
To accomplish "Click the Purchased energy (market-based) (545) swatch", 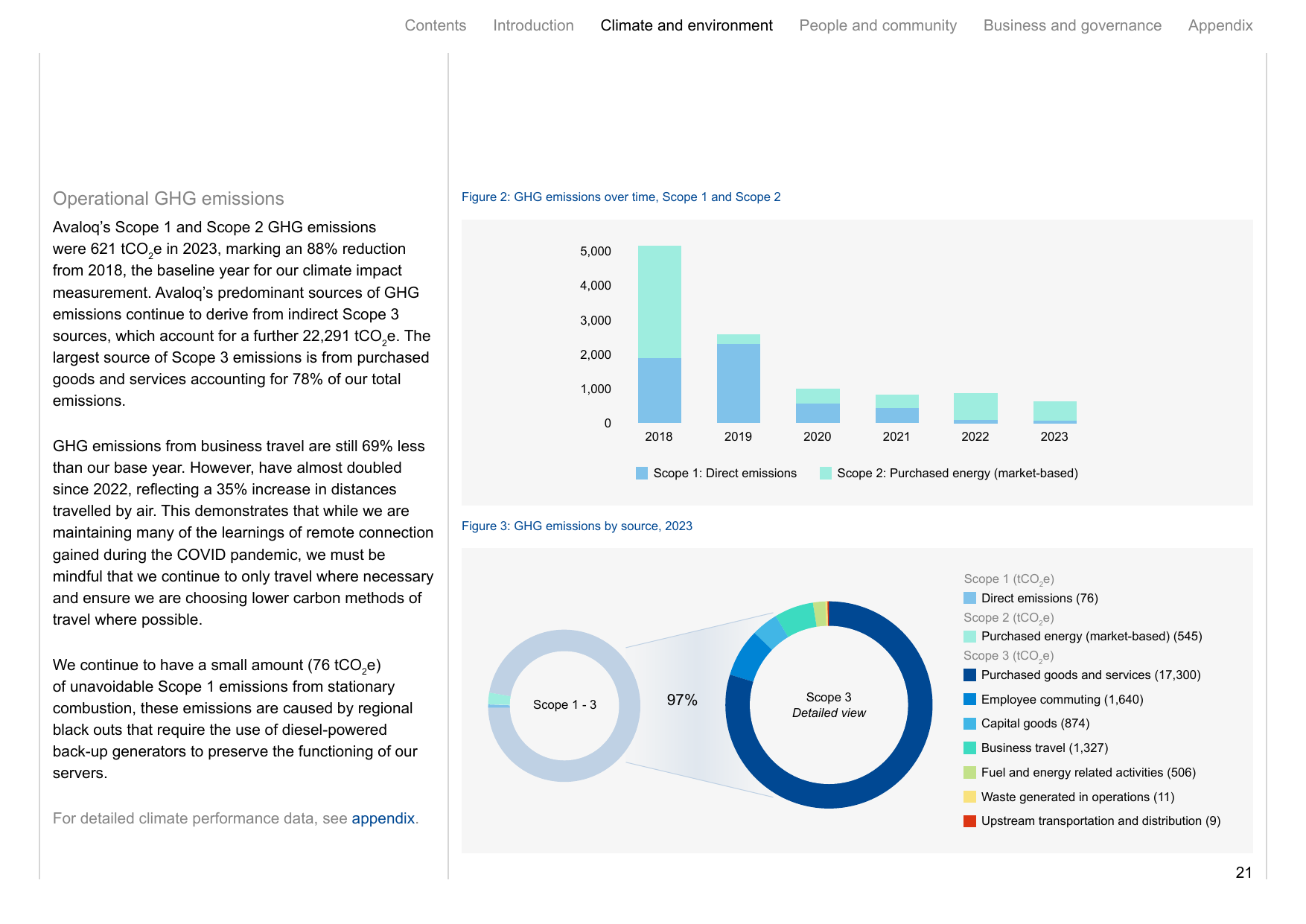I will [969, 636].
